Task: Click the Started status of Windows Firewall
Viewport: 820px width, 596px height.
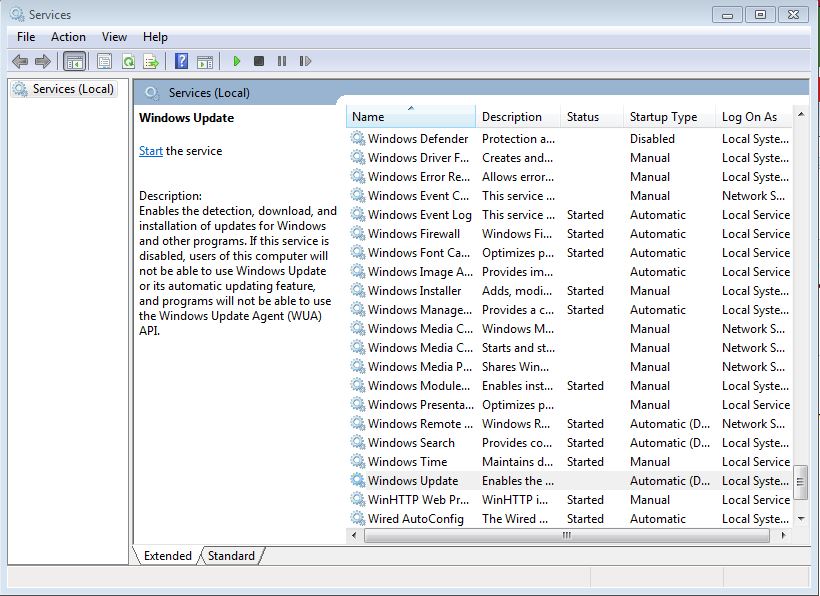Action: pyautogui.click(x=585, y=233)
